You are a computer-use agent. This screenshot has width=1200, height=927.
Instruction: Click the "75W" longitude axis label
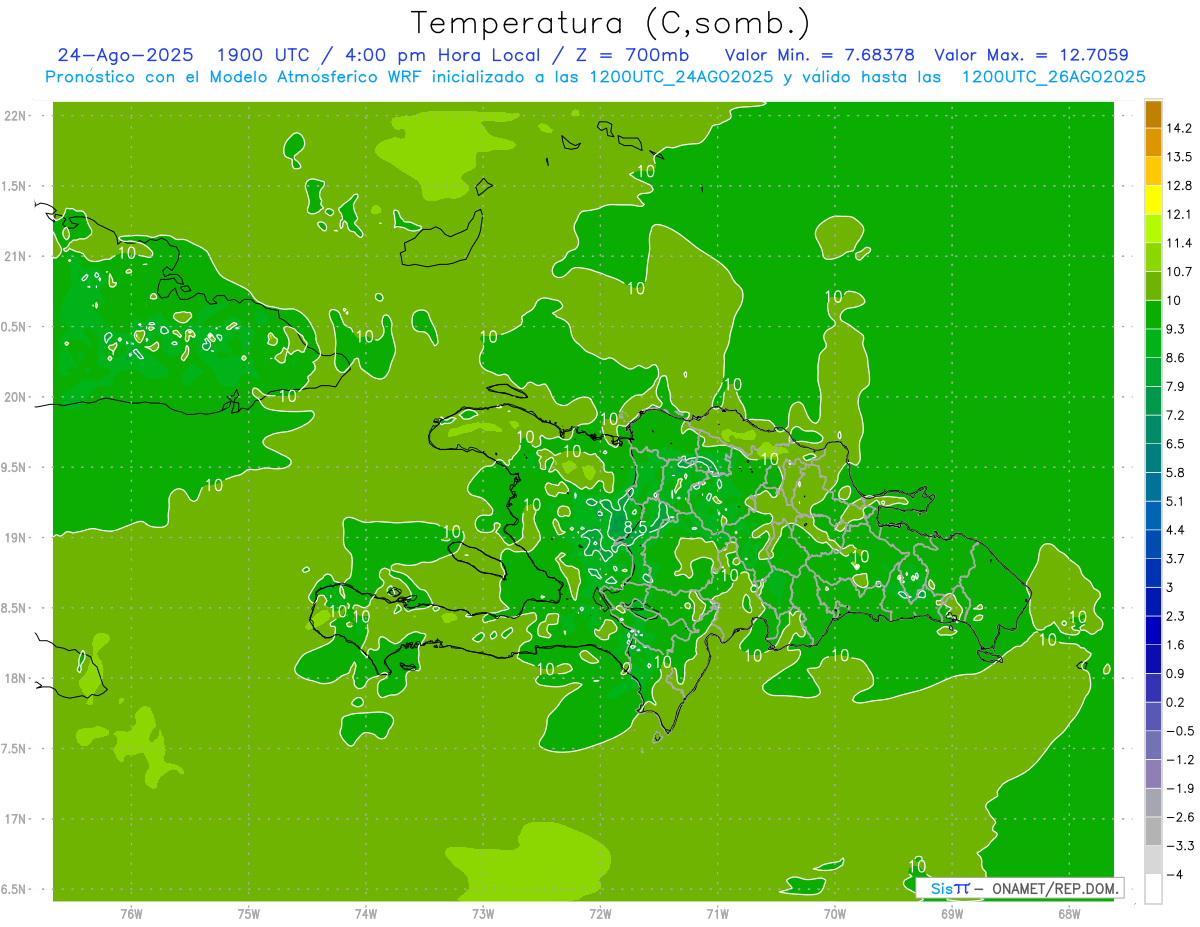pyautogui.click(x=249, y=914)
